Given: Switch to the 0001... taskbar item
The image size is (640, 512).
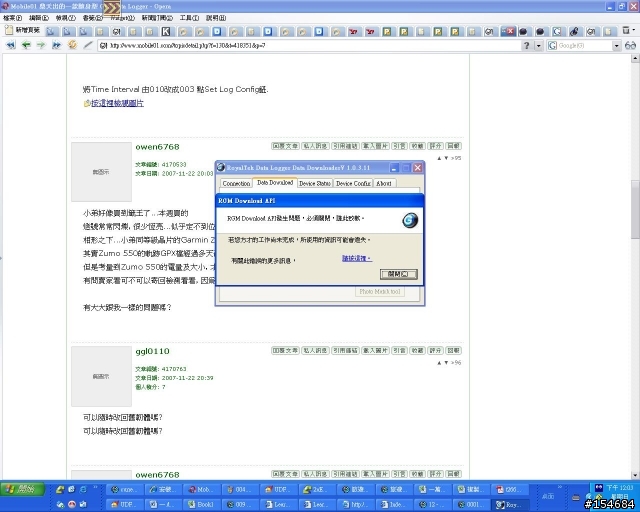Looking at the screenshot, I should [x=472, y=504].
